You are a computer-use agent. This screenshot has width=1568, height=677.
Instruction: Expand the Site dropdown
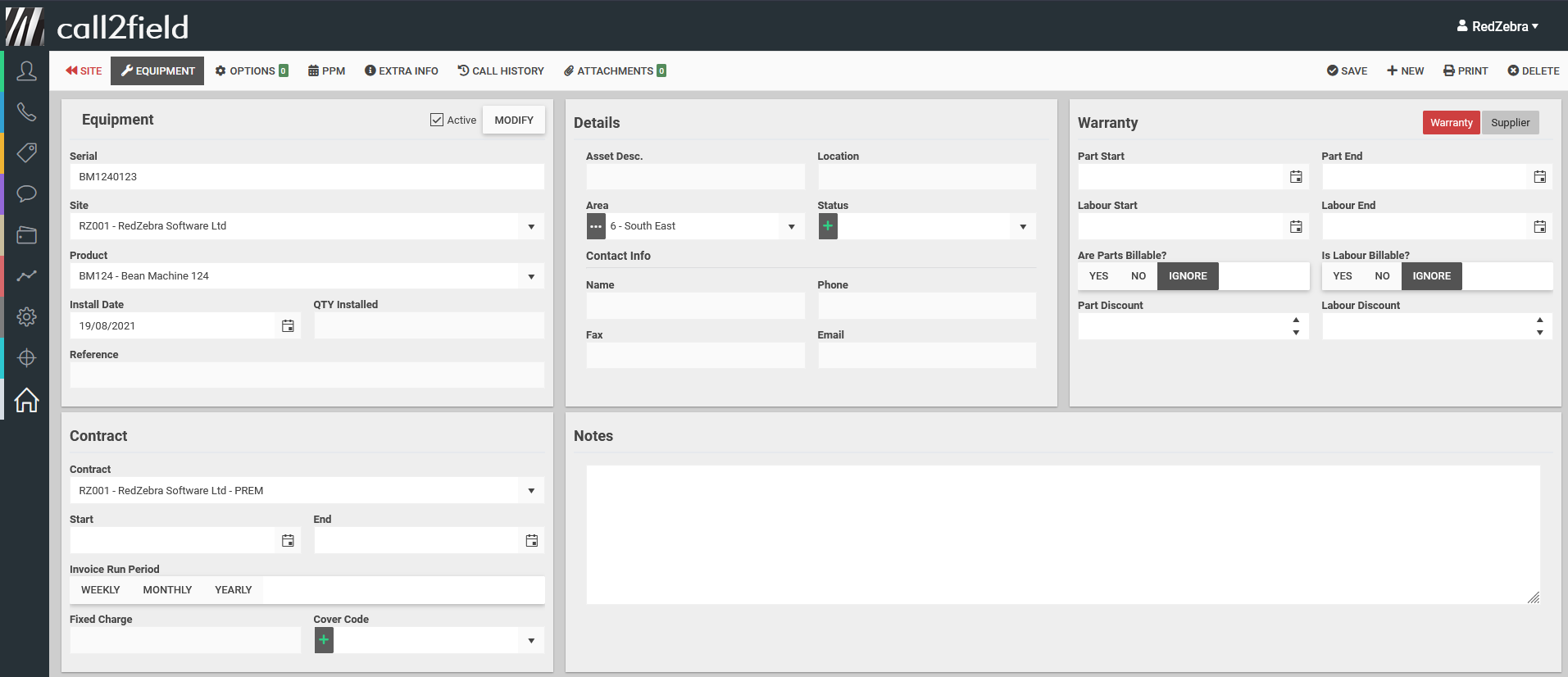point(531,227)
